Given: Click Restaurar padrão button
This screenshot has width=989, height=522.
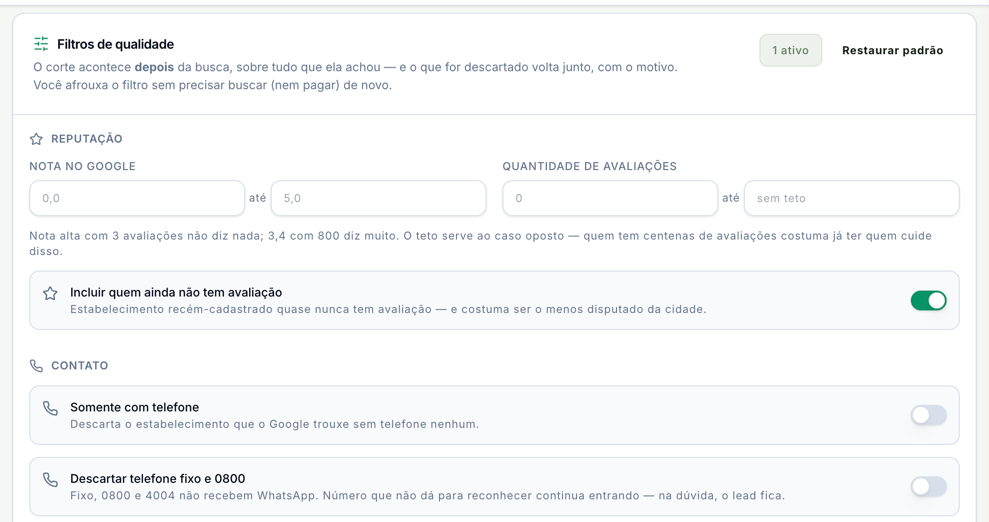Looking at the screenshot, I should coord(892,50).
